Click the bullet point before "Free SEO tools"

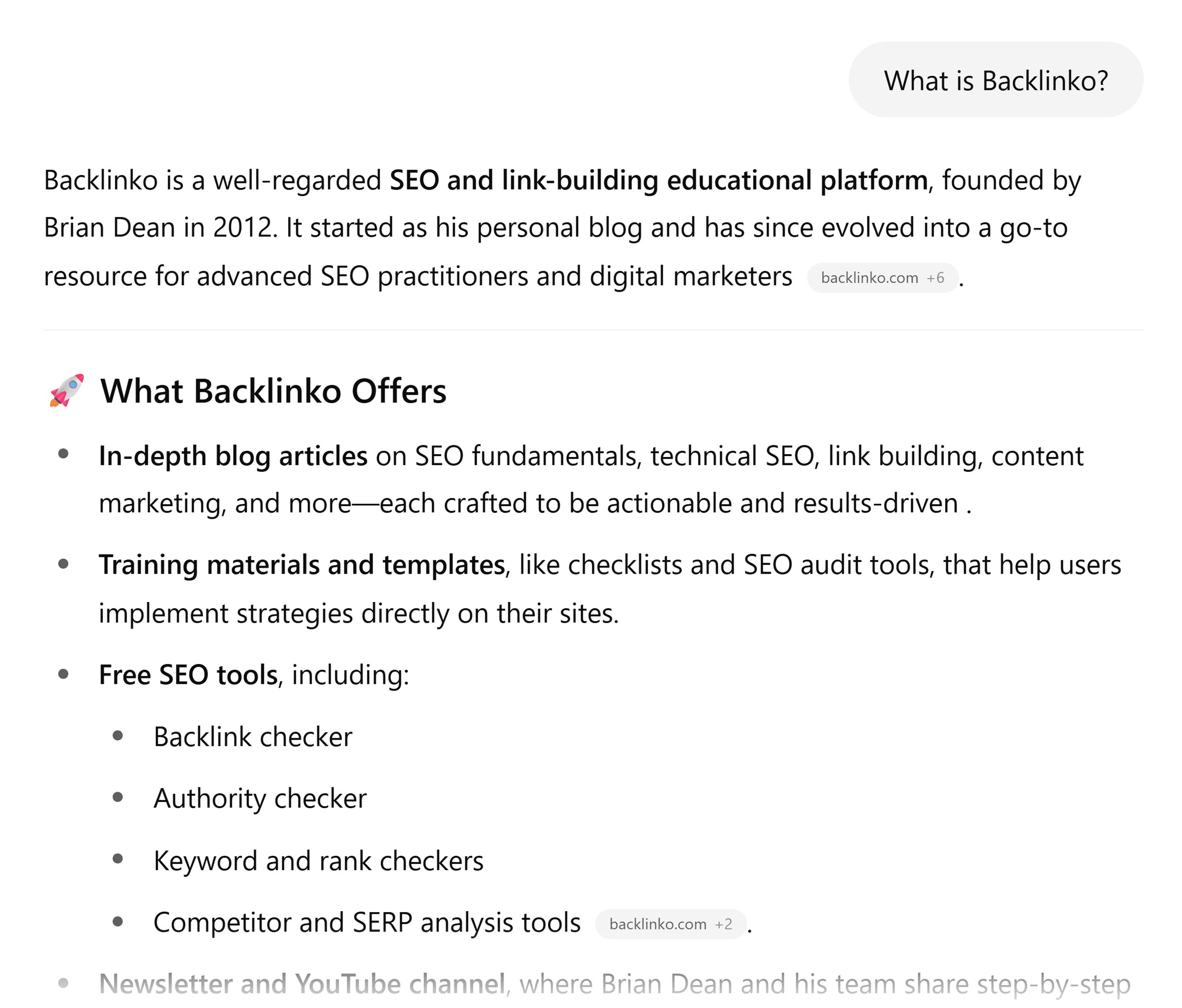[63, 674]
